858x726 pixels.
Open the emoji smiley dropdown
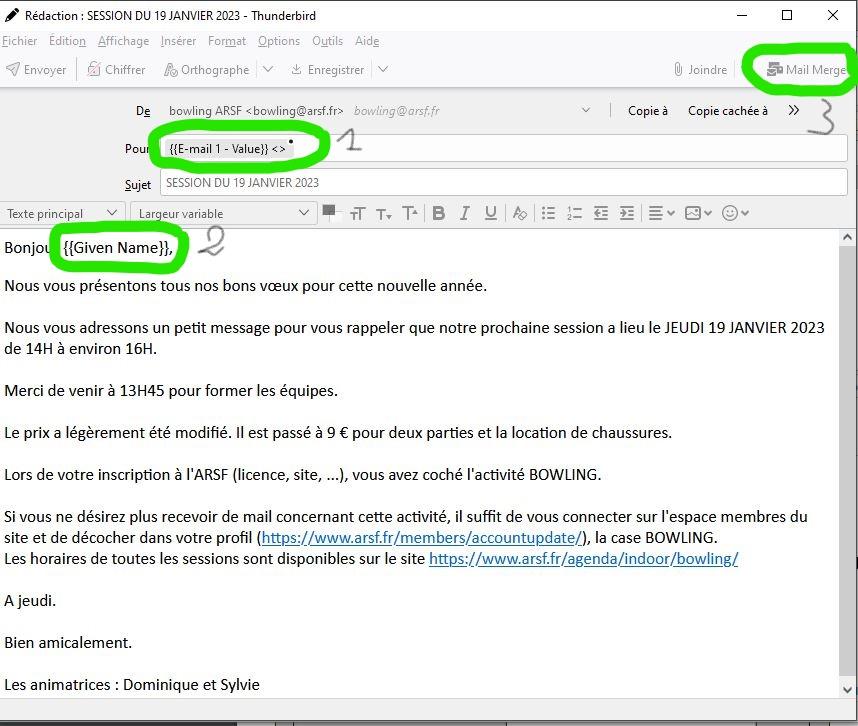(735, 213)
